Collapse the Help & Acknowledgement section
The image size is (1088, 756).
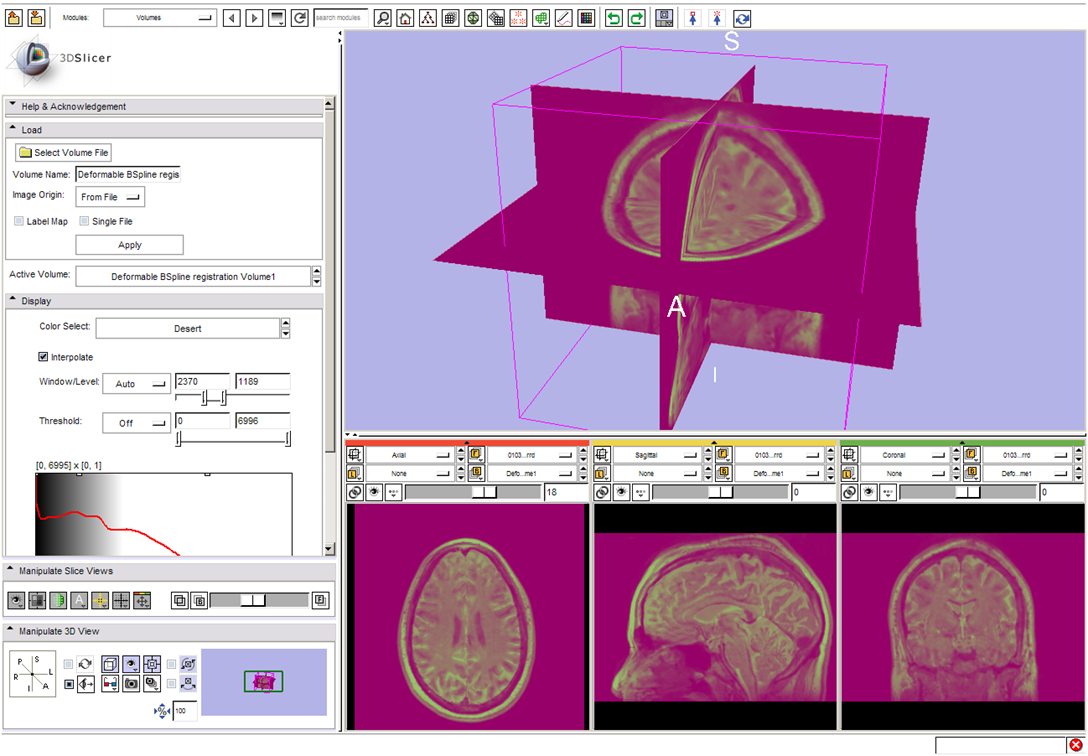tap(13, 107)
